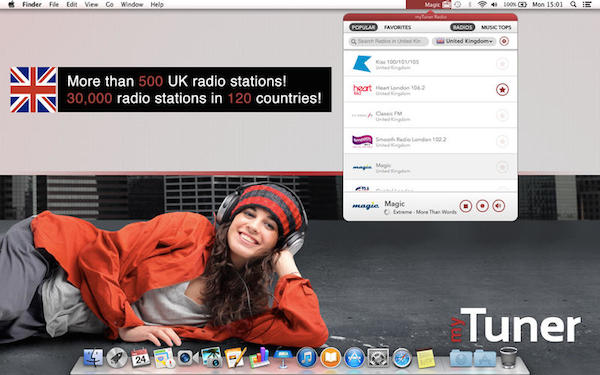Unfavorite Heart London 106.2 star
Screen dimensions: 600x375
(502, 90)
